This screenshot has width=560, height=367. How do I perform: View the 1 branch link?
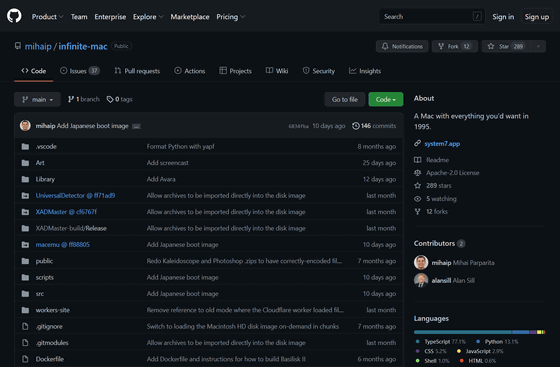[x=84, y=99]
